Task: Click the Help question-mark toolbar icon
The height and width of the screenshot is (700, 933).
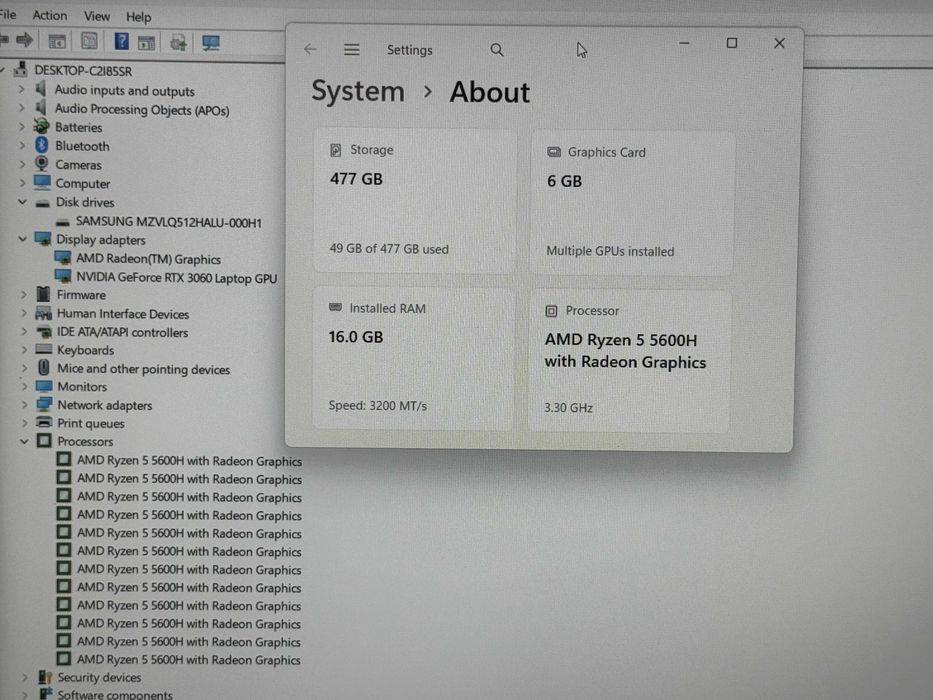Action: [121, 41]
